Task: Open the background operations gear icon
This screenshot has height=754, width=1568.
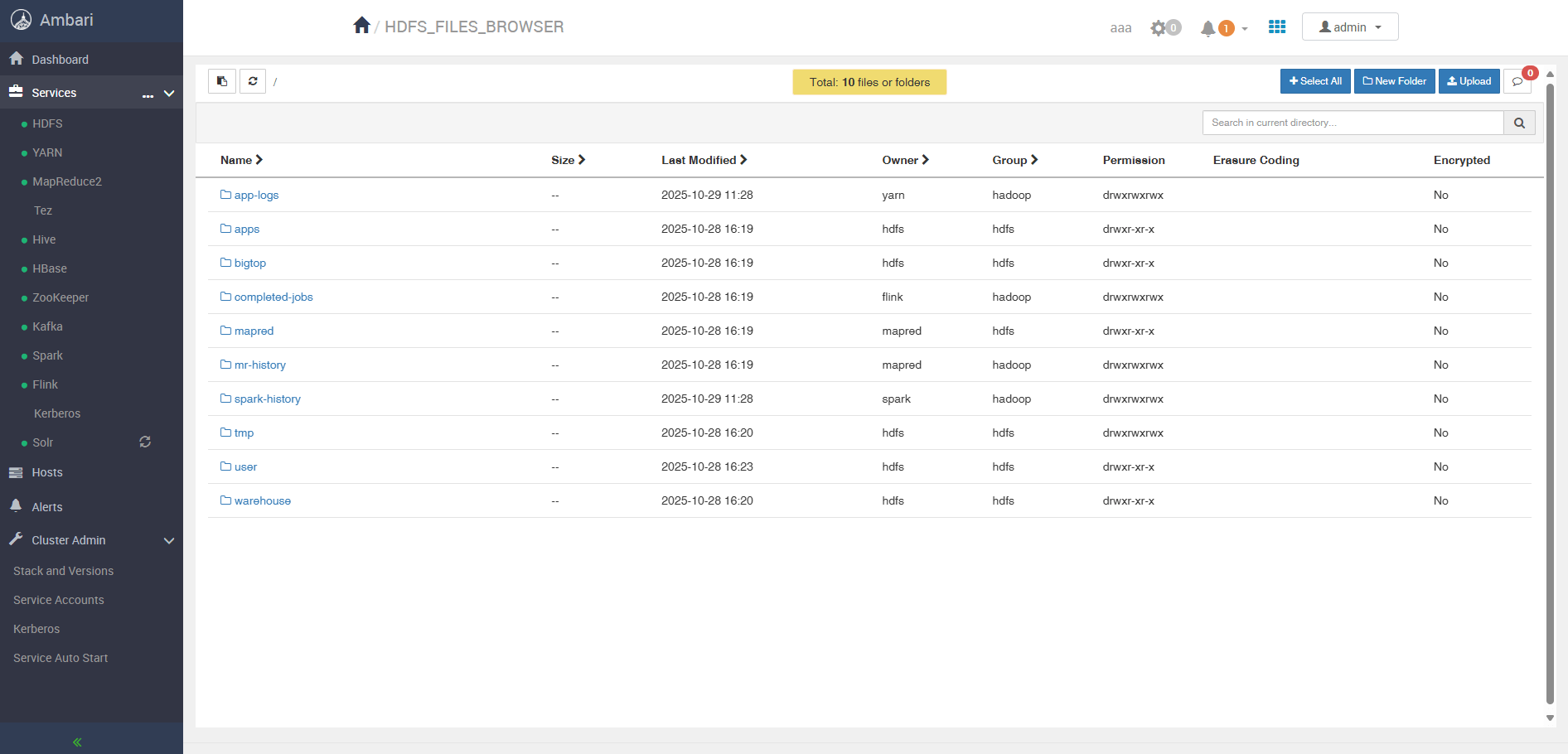Action: pyautogui.click(x=1159, y=28)
